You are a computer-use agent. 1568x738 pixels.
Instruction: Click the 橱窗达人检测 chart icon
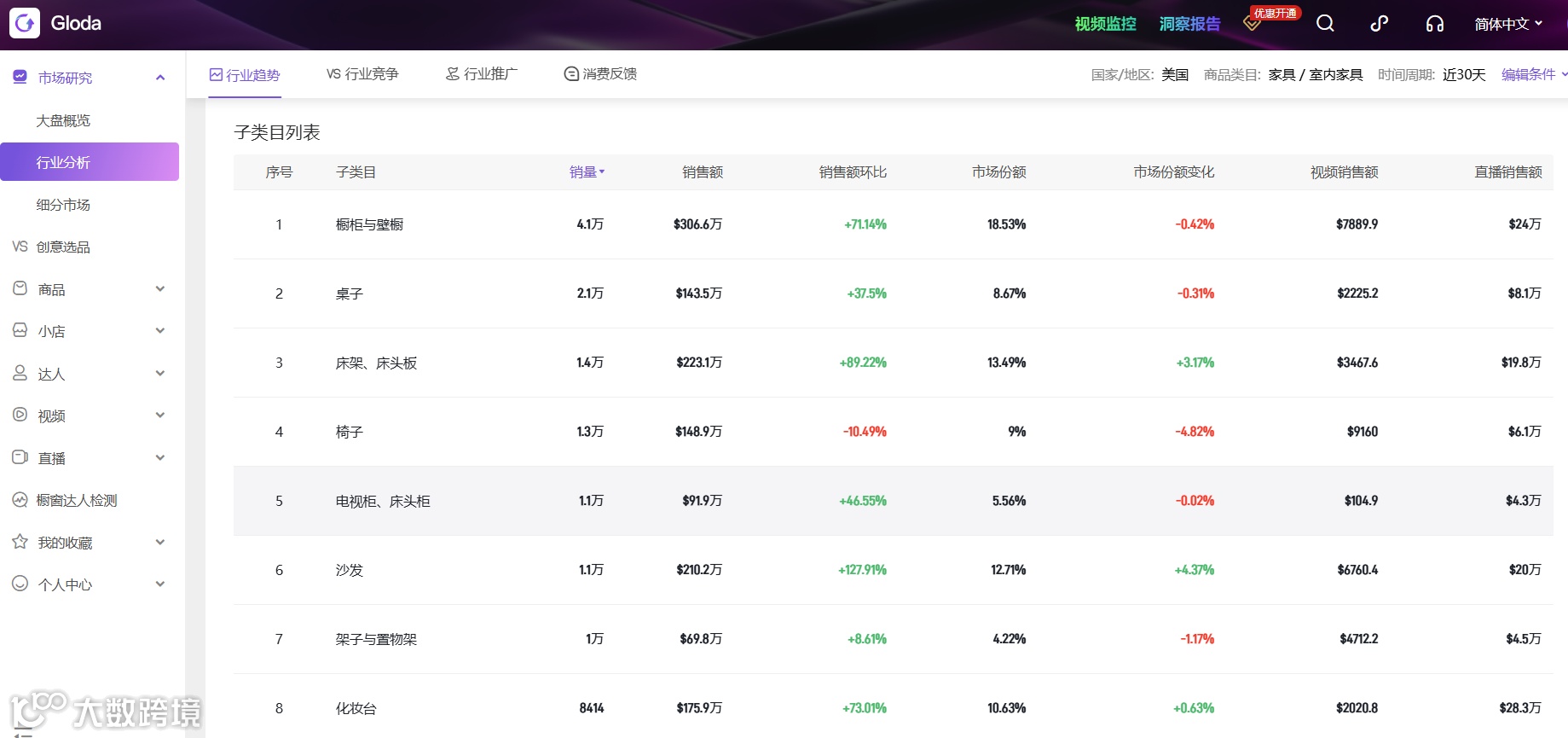(20, 500)
